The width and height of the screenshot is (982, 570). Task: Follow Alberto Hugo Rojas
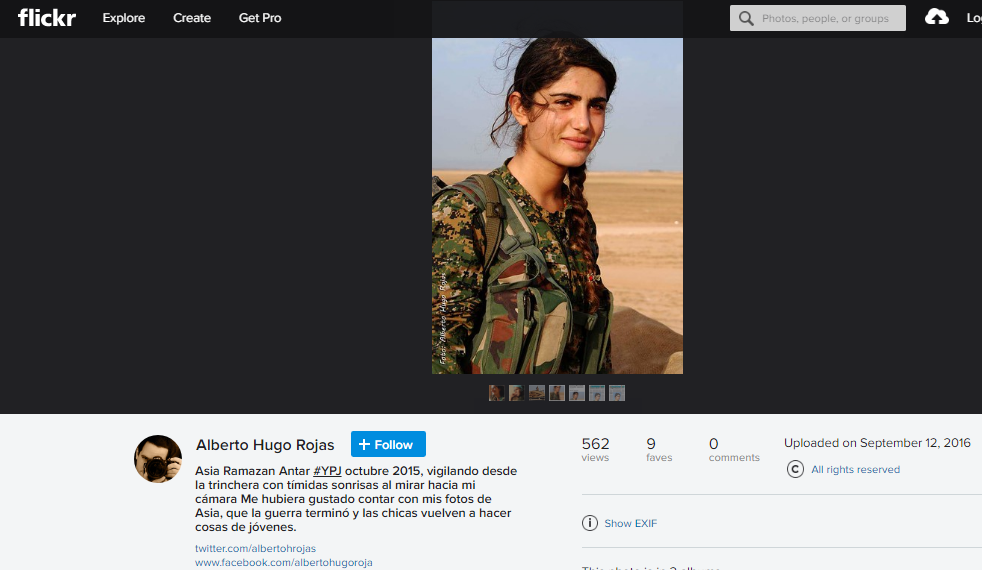[x=388, y=444]
